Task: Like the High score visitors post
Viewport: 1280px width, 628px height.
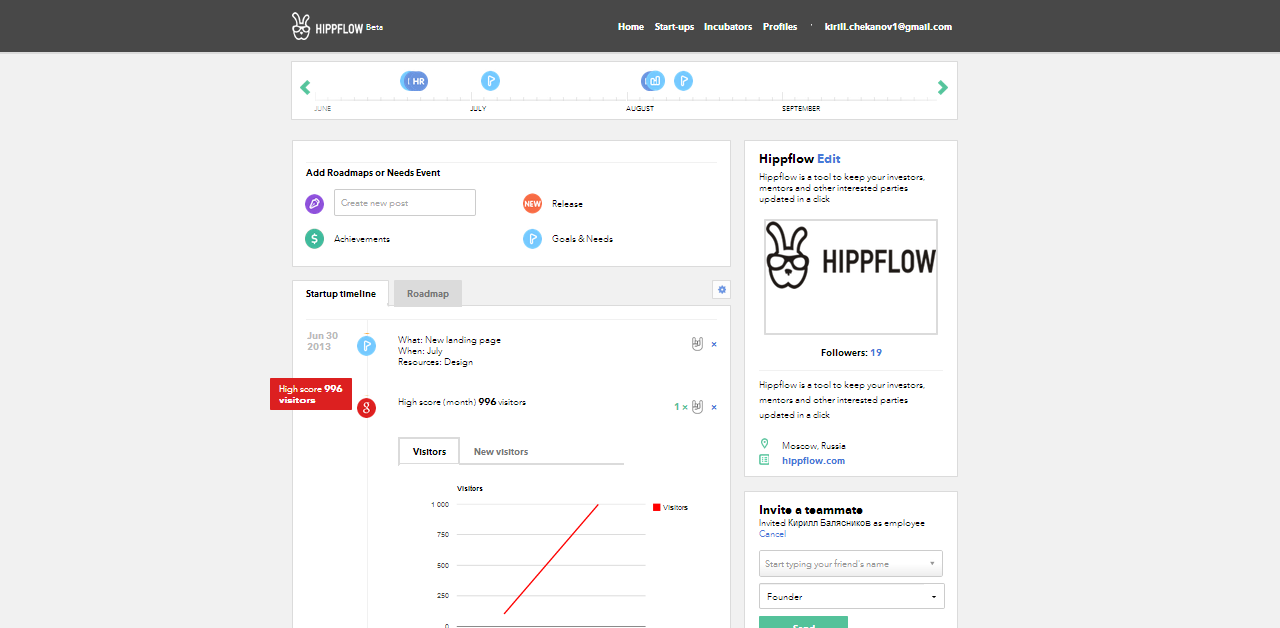Action: pos(698,407)
